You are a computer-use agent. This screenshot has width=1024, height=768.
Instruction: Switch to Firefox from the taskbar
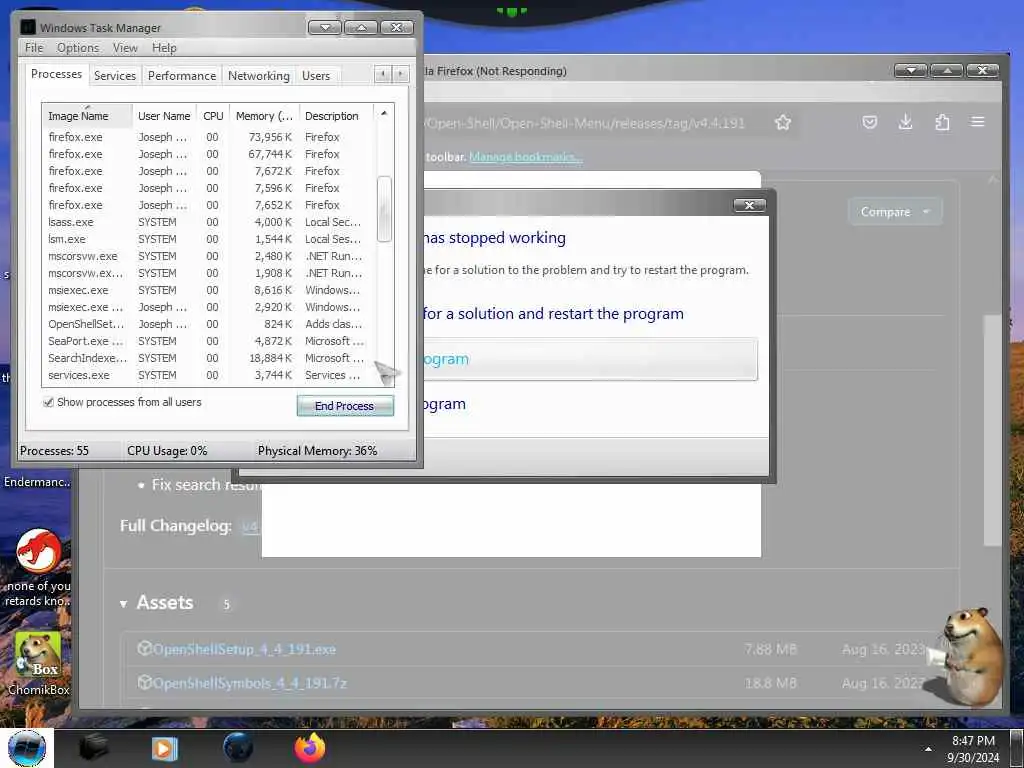tap(310, 747)
